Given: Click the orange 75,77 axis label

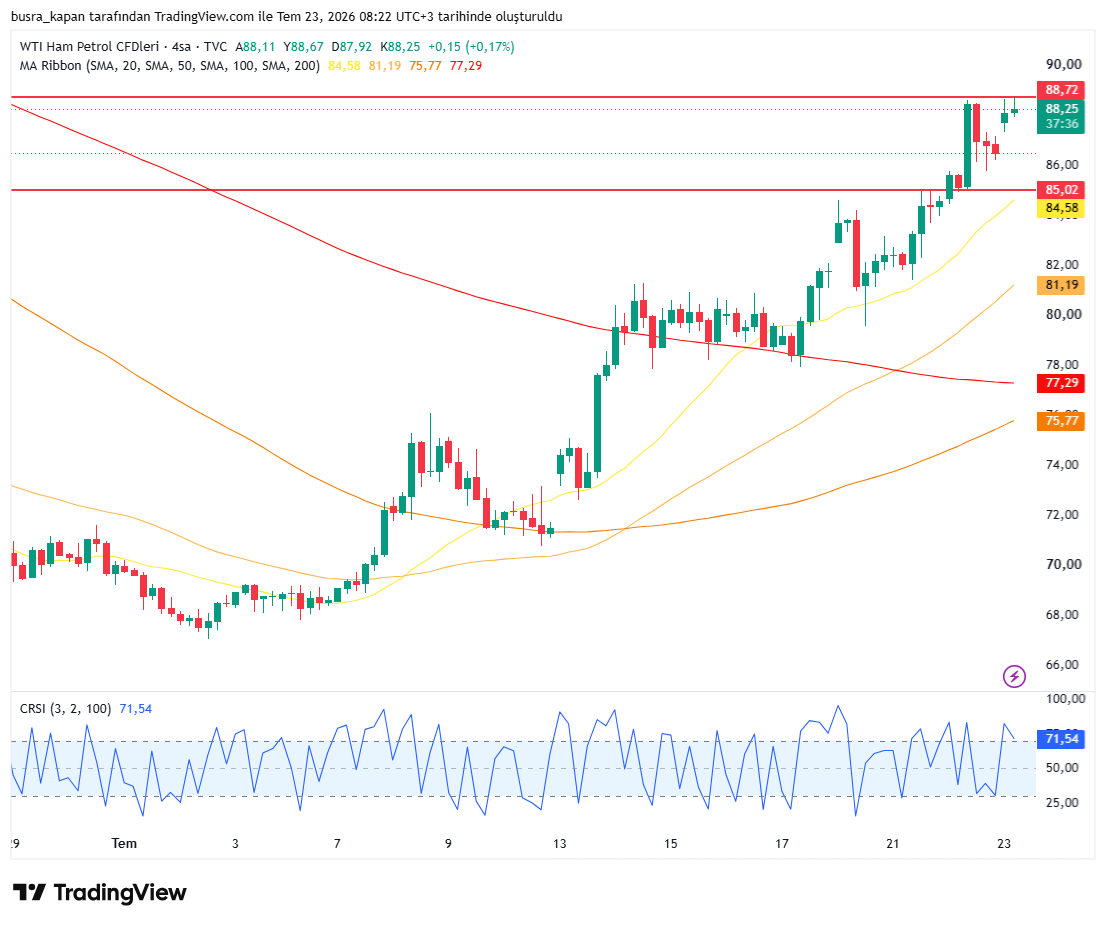Looking at the screenshot, I should pos(1061,421).
